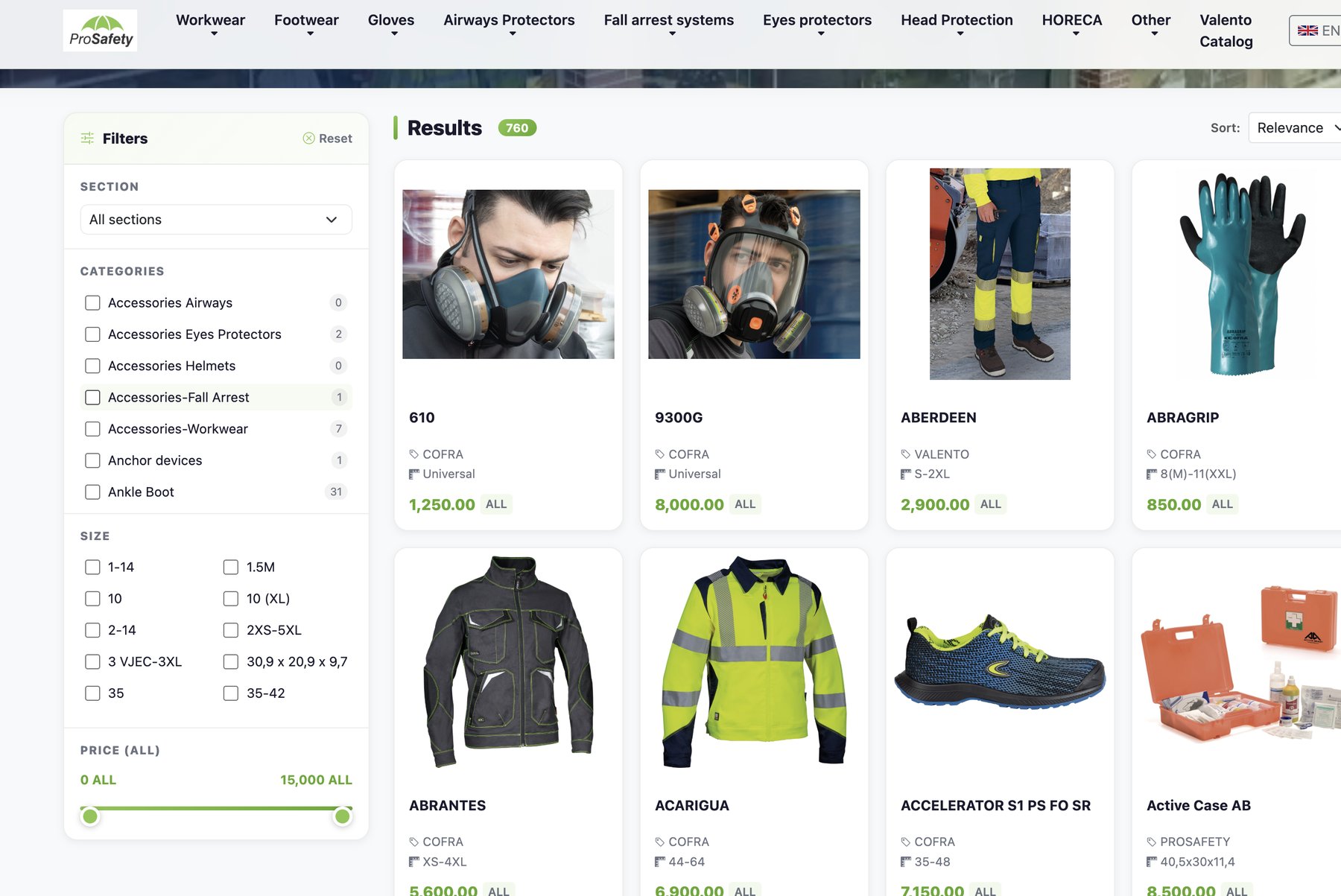Toggle the Anchor devices checkbox
1341x896 pixels.
pyautogui.click(x=92, y=460)
